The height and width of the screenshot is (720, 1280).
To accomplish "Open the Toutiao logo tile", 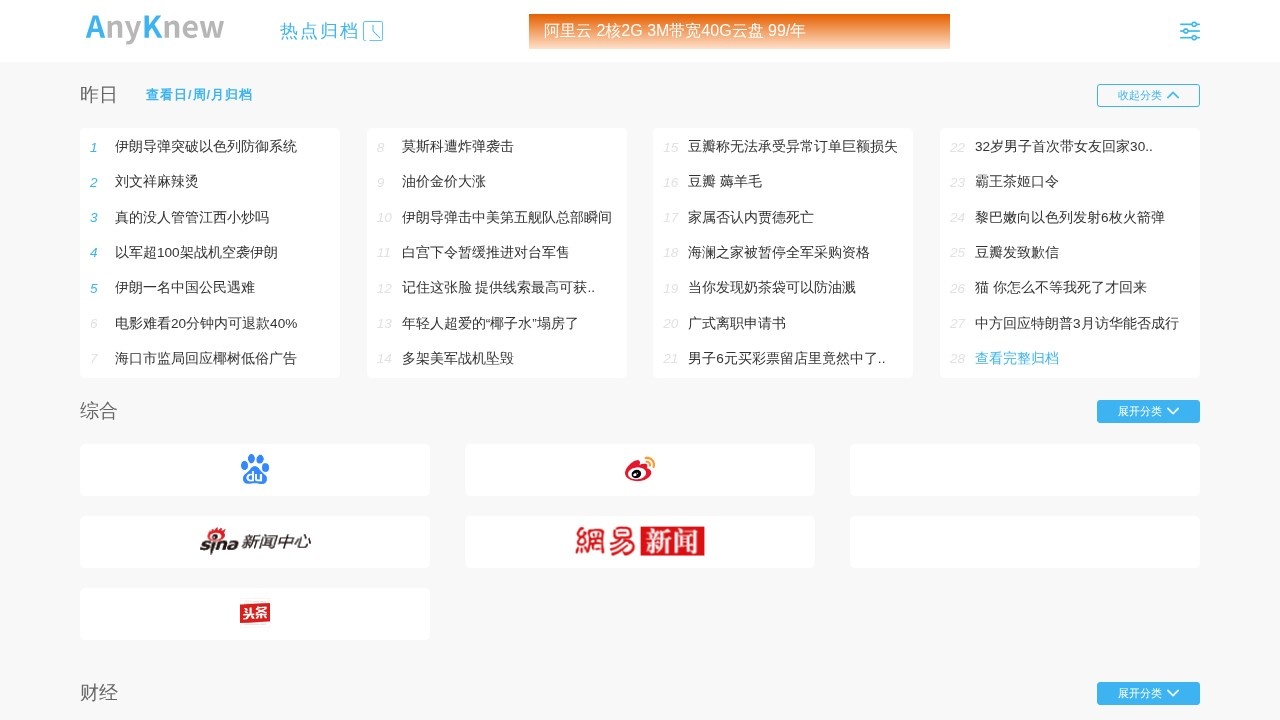I will (x=255, y=613).
